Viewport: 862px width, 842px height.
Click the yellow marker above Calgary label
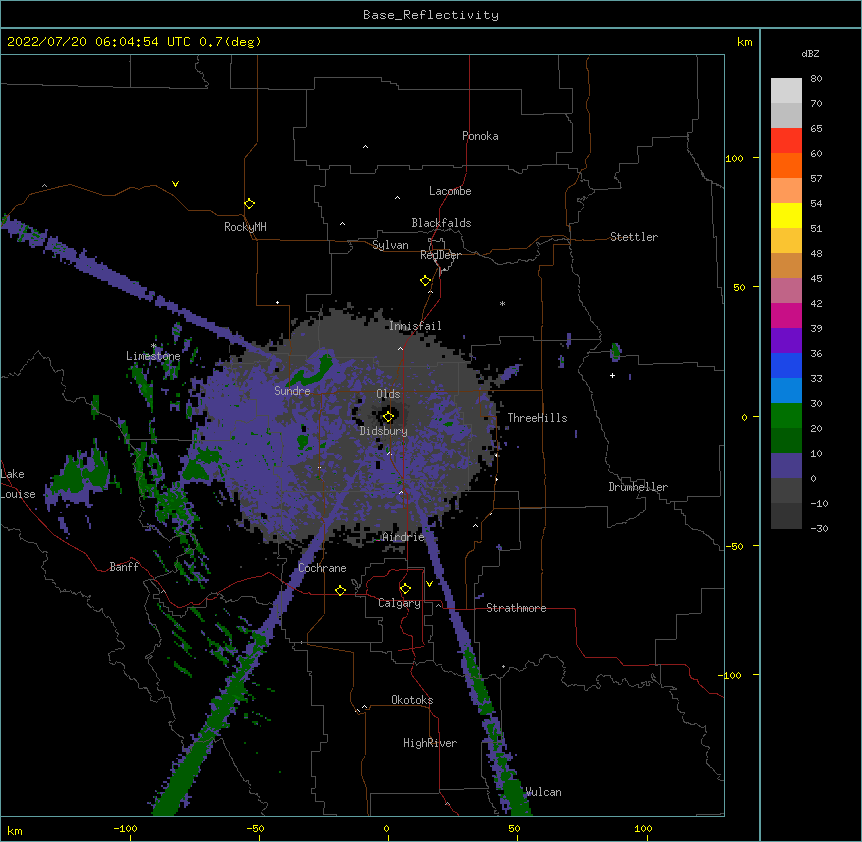click(405, 589)
